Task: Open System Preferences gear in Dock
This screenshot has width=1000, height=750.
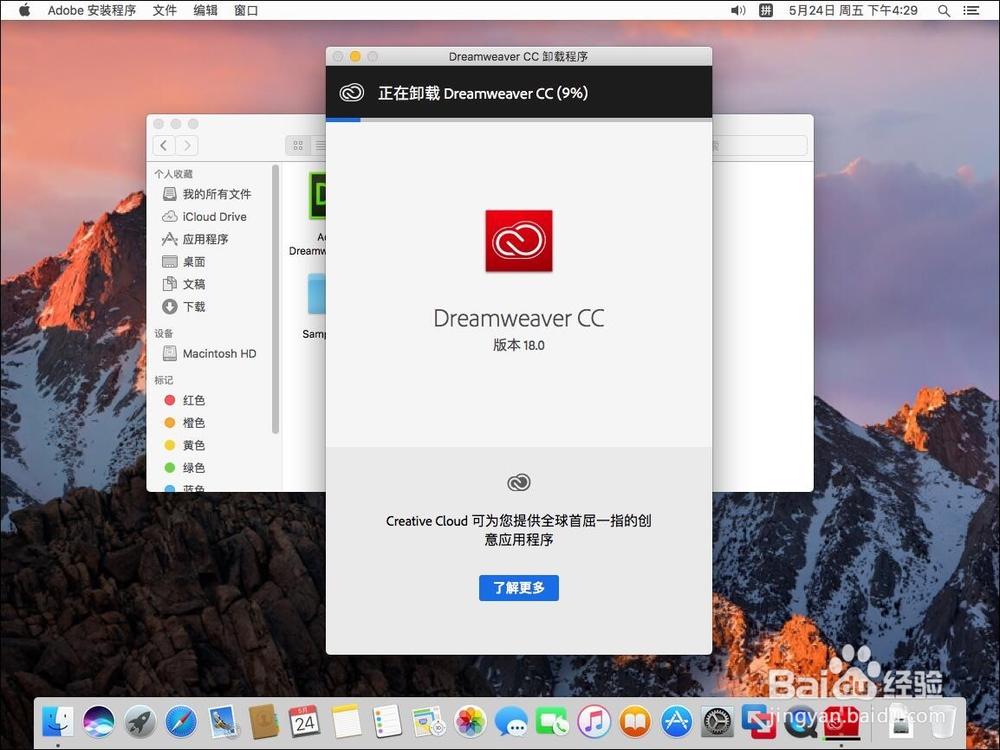Action: tap(717, 722)
